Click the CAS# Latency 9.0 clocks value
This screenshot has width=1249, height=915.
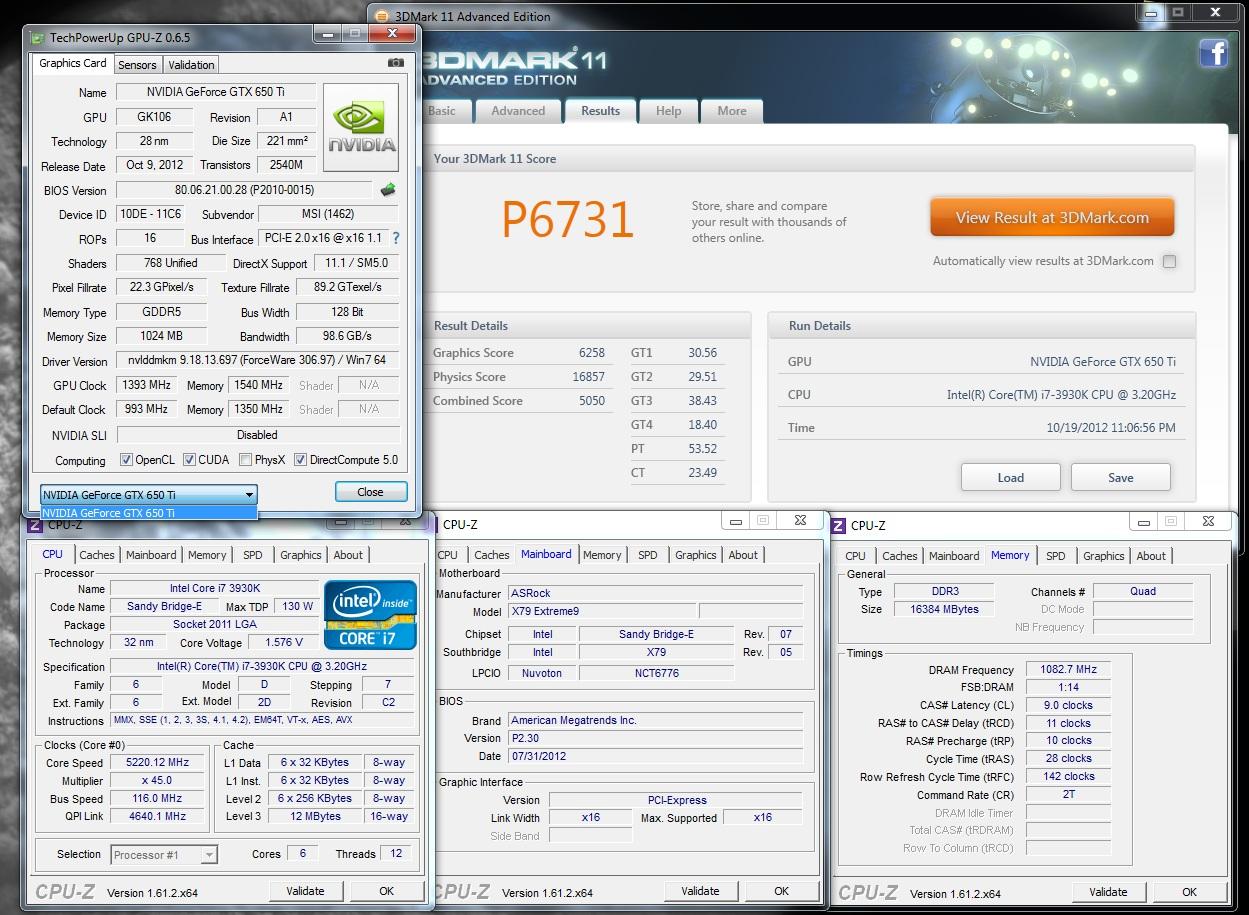pos(1069,705)
